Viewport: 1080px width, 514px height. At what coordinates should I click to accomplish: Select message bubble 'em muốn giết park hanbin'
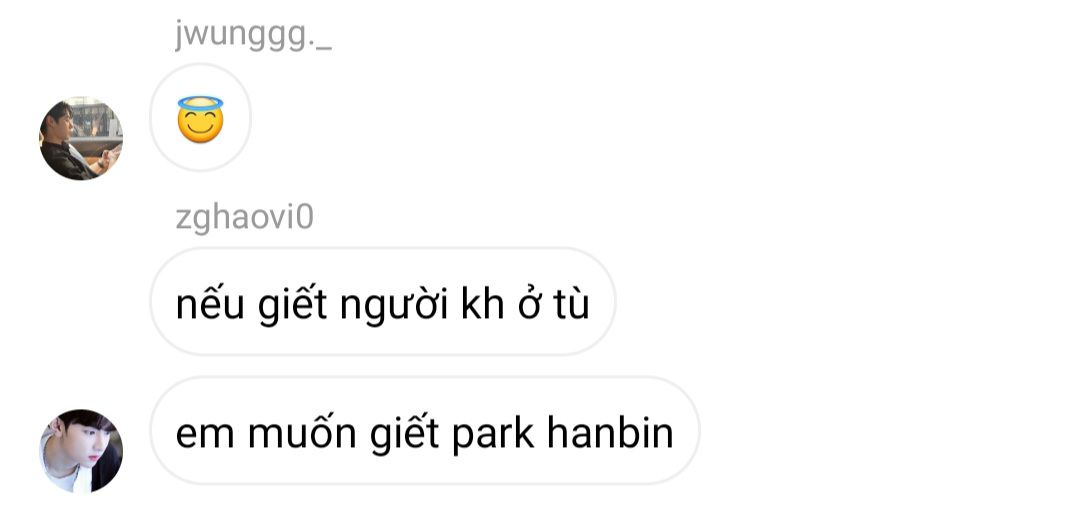coord(425,431)
